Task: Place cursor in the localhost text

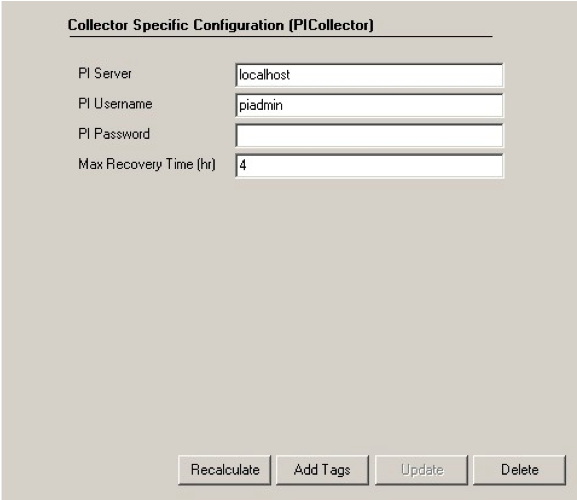Action: coord(264,75)
